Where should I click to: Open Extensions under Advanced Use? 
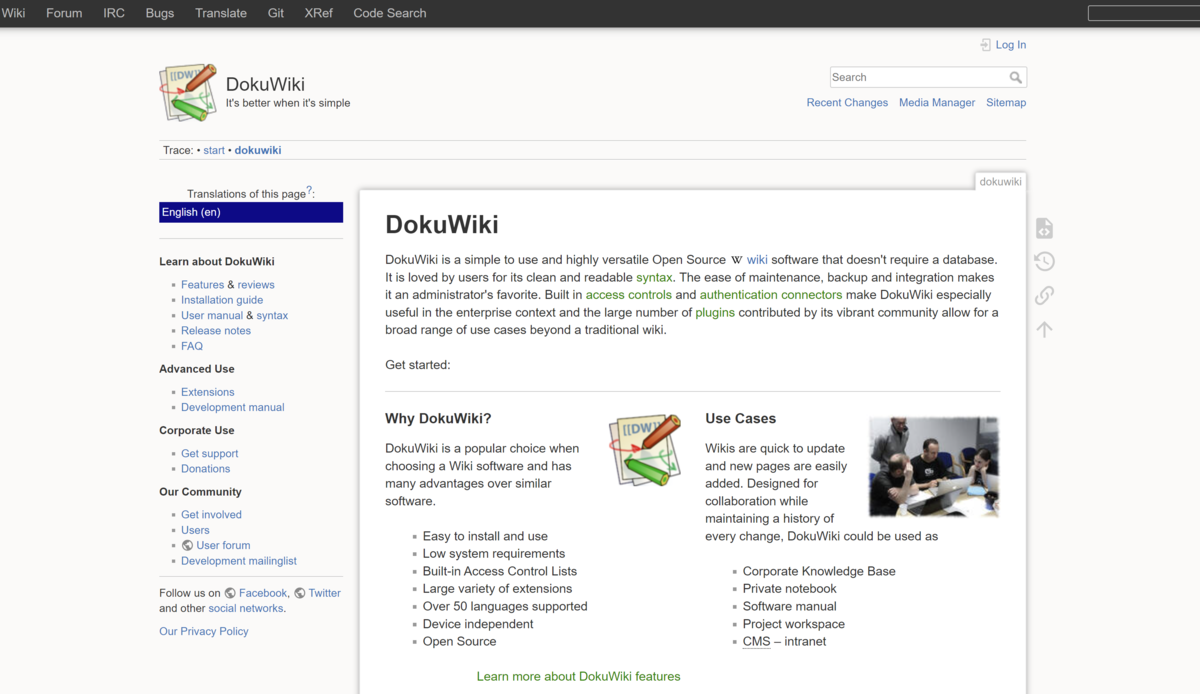tap(208, 392)
